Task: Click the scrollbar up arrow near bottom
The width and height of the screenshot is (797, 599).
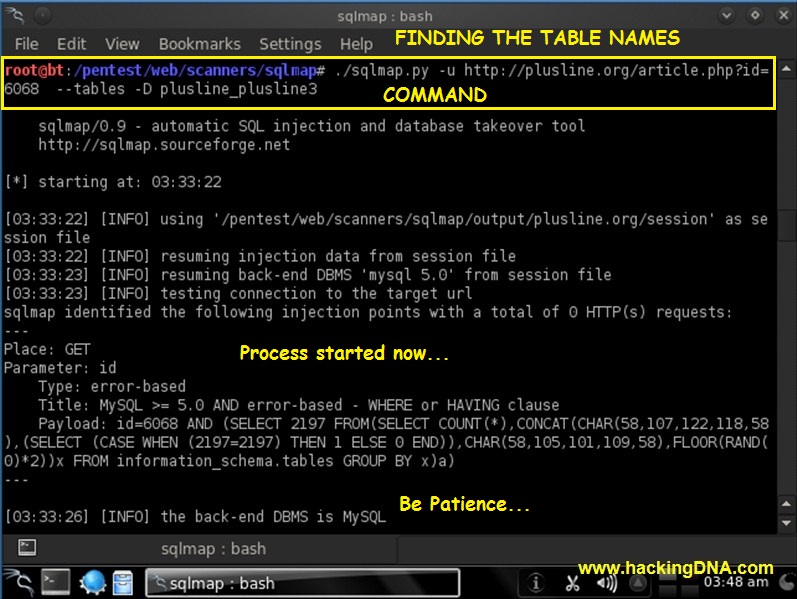Action: coord(786,504)
